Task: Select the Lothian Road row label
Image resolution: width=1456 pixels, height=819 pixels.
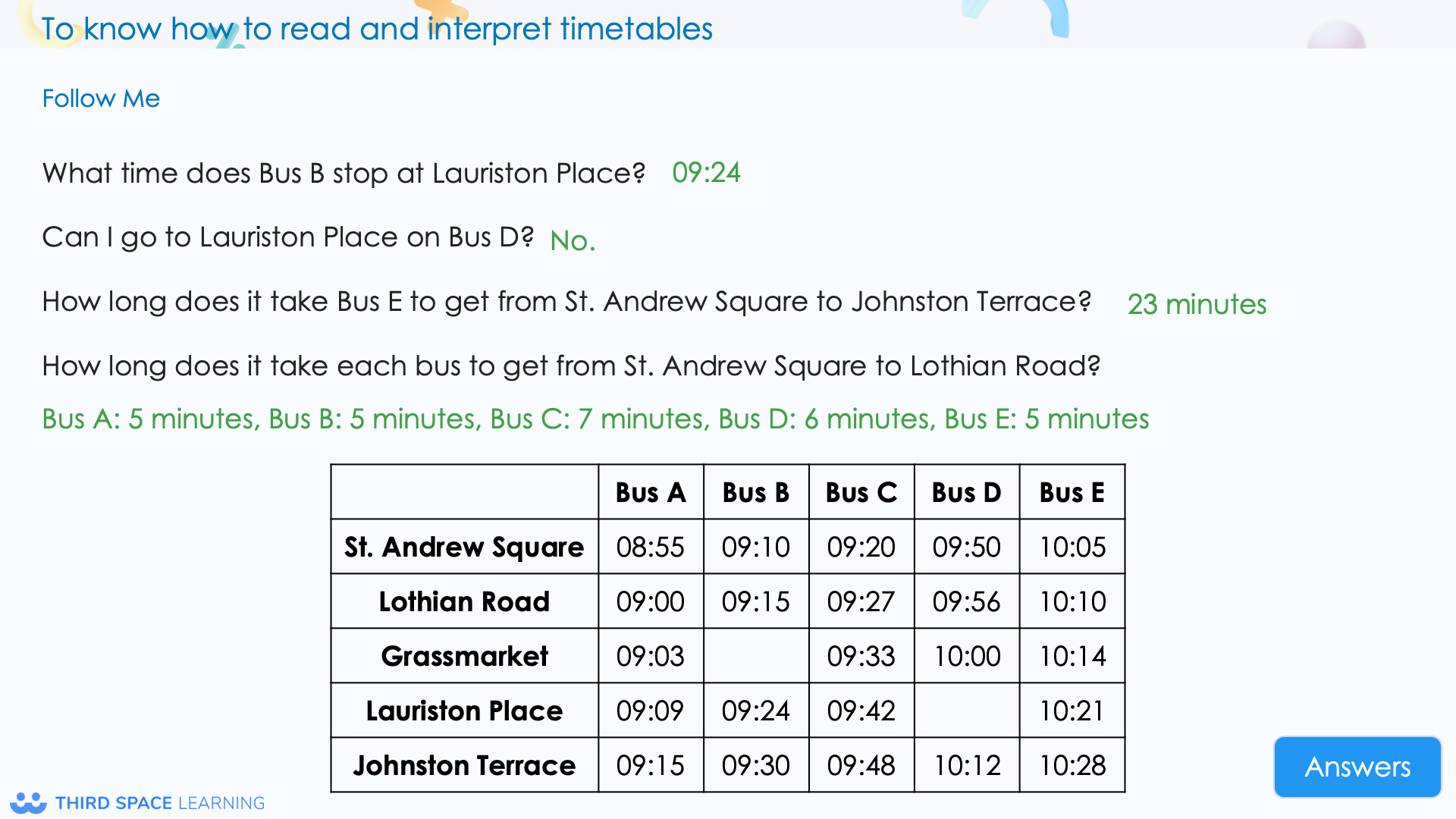Action: tap(464, 601)
